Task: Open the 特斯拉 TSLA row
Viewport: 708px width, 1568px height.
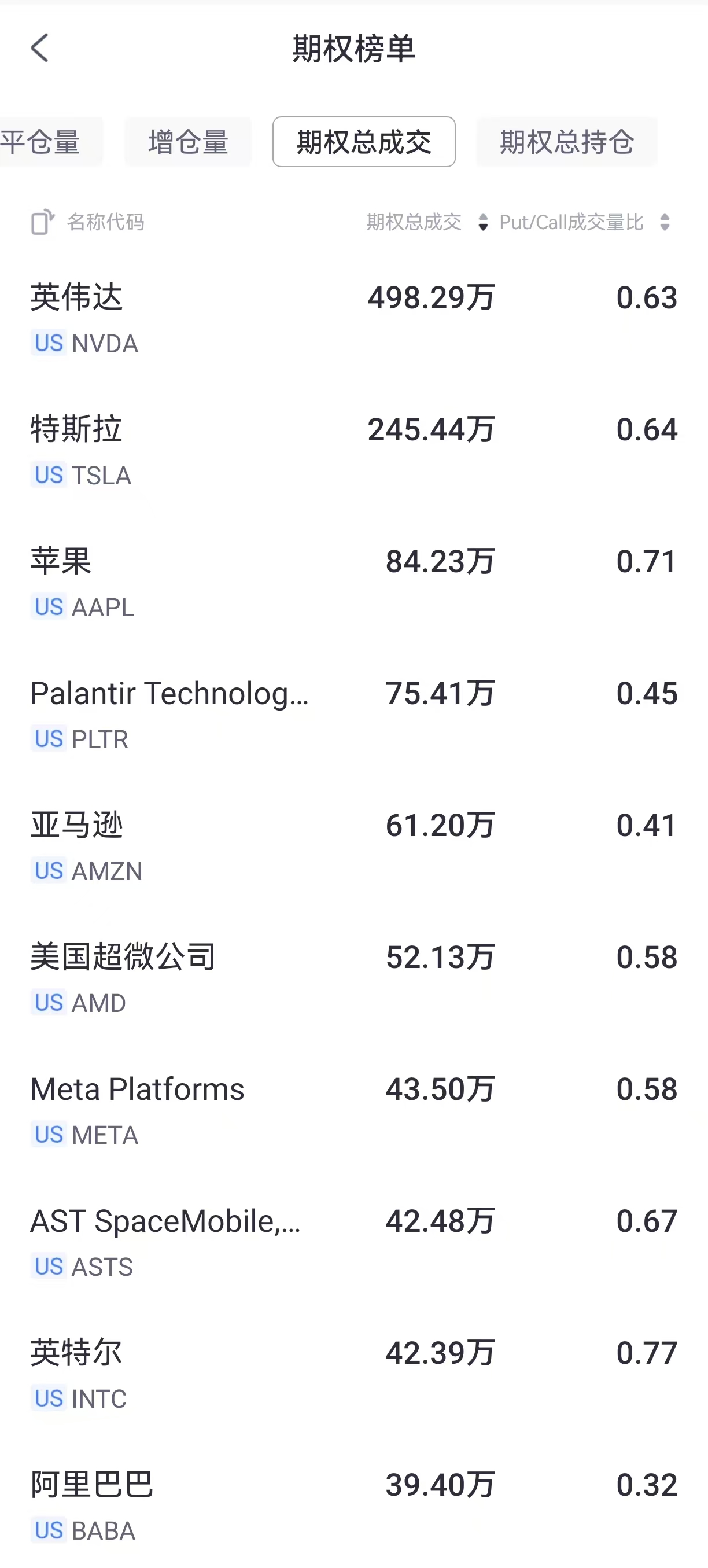Action: point(353,450)
